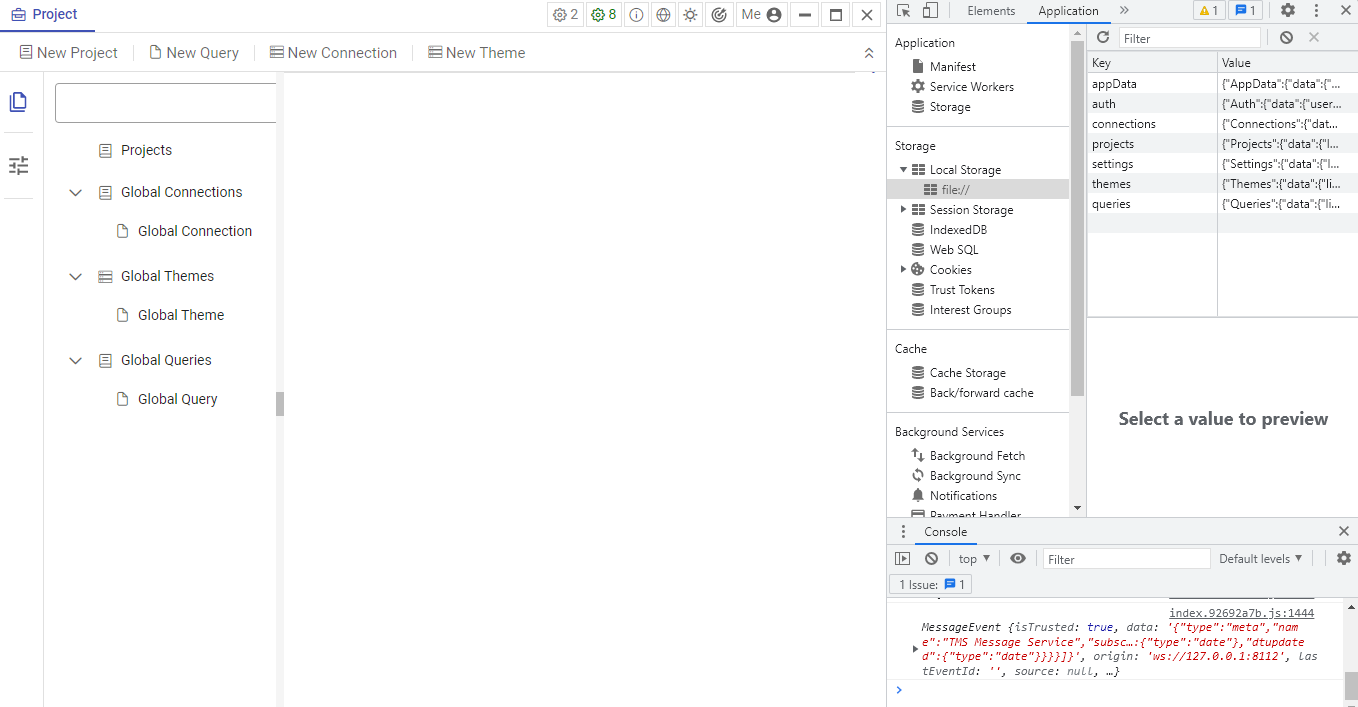Screen dimensions: 1358x707
Task: Clear all console messages
Action: [x=930, y=558]
